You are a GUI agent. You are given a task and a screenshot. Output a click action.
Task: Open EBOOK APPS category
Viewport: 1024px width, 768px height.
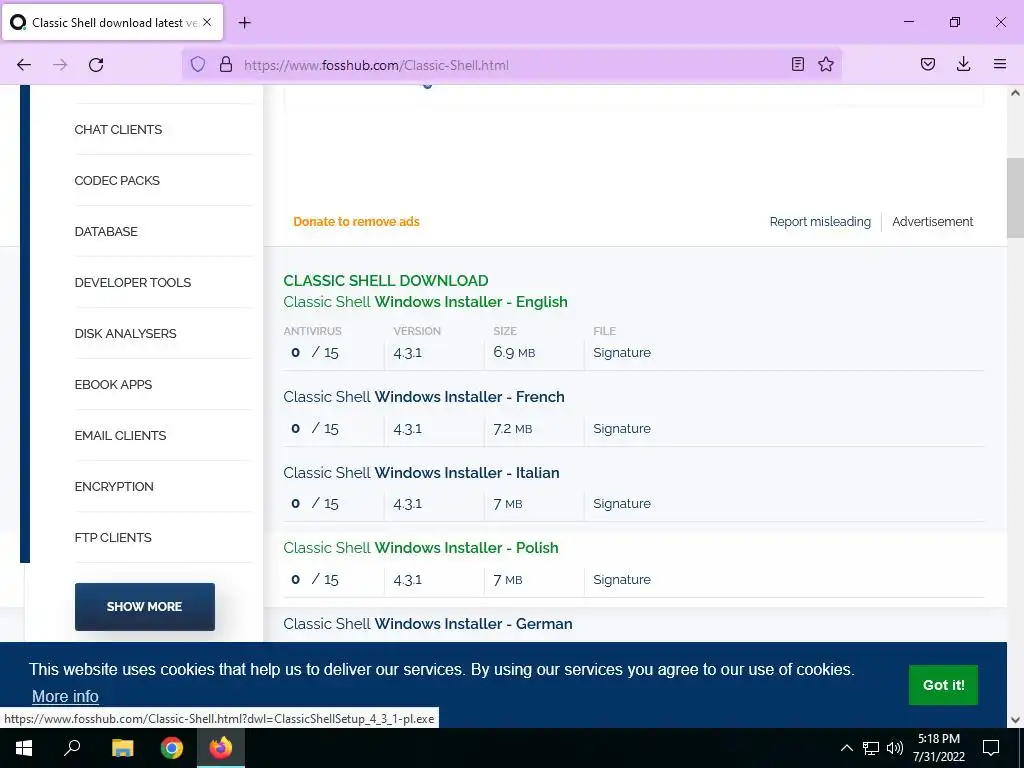pos(113,384)
